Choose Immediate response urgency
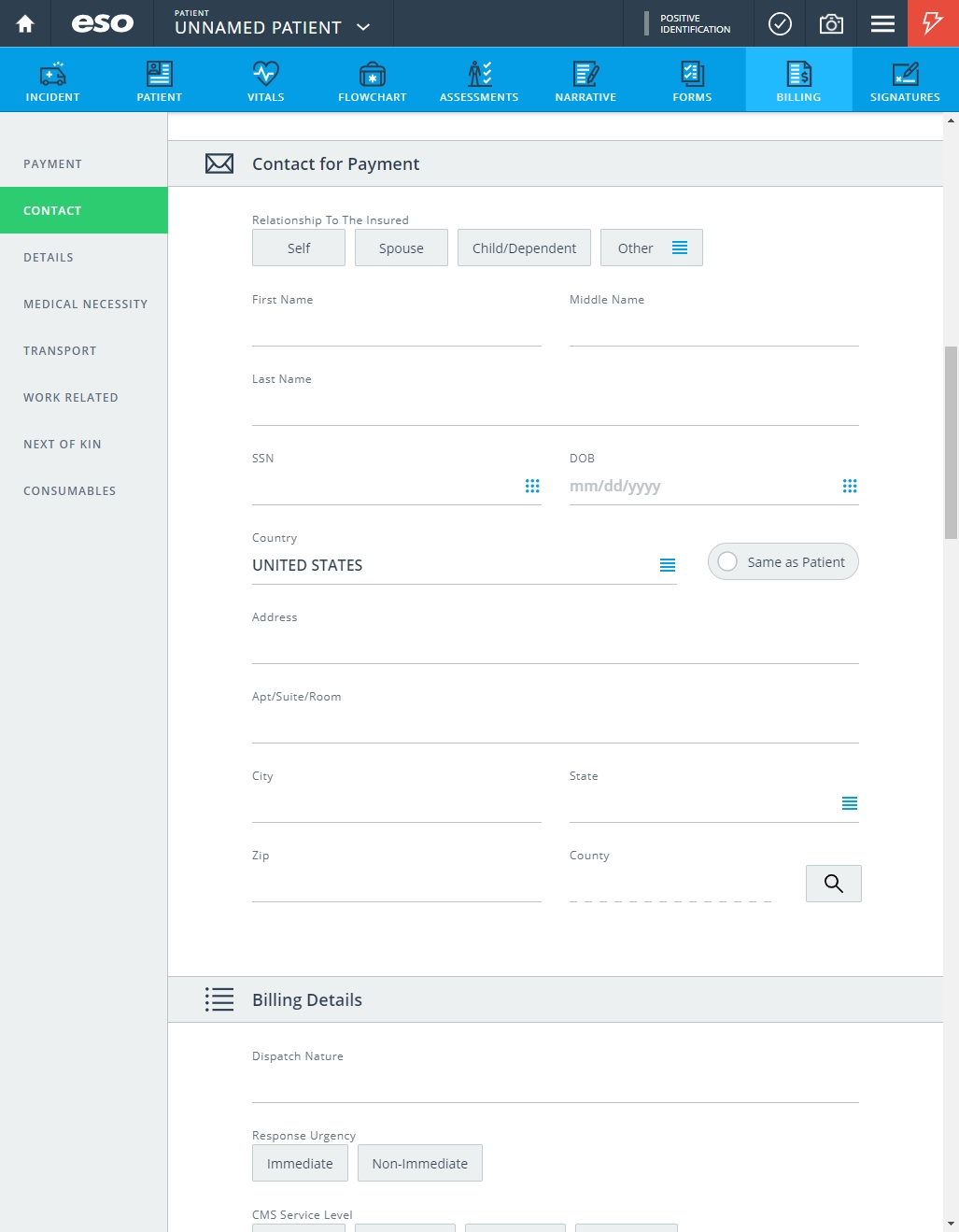The width and height of the screenshot is (959, 1232). [300, 1163]
